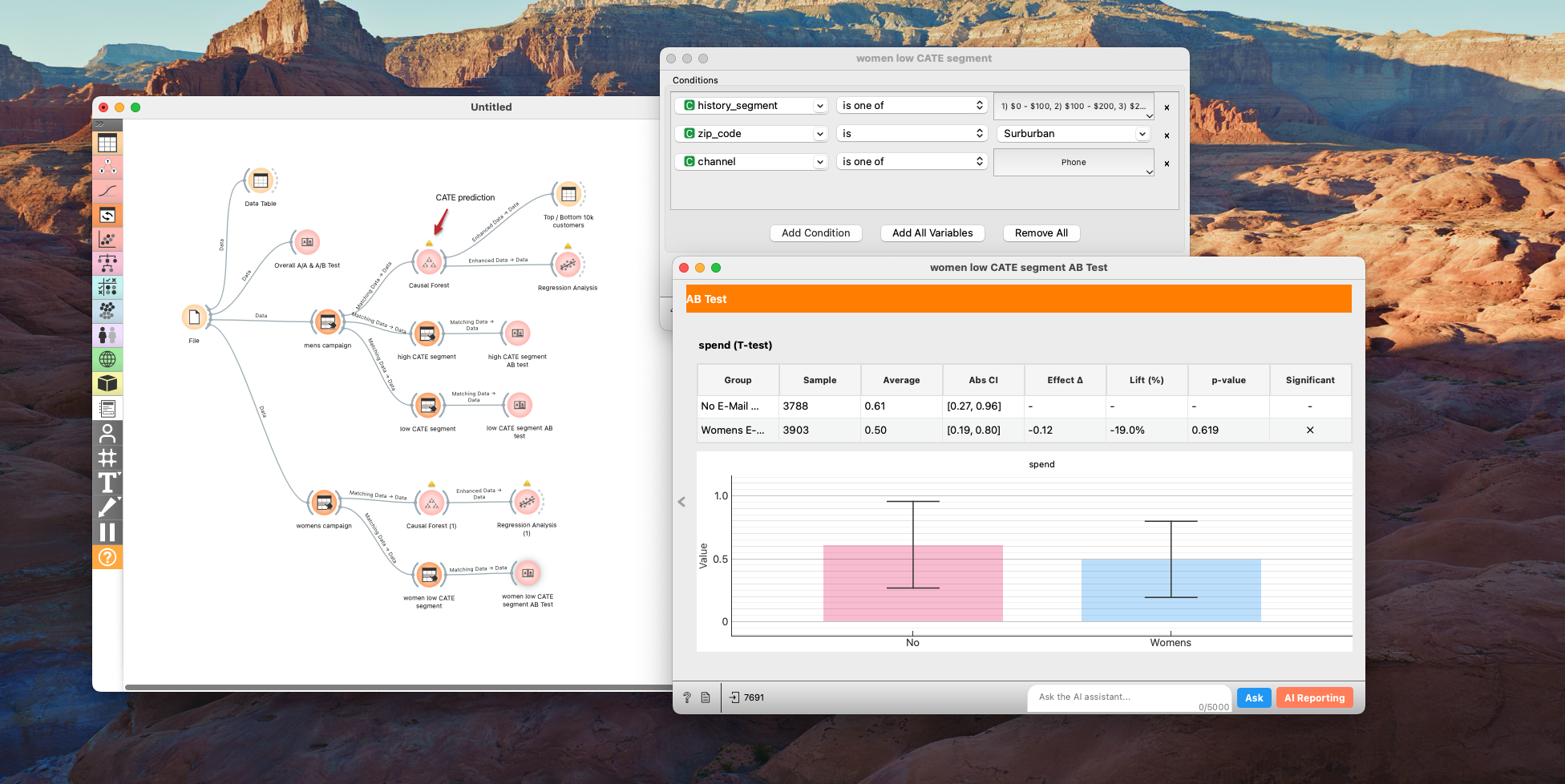Click the globe category icon in sidebar
The width and height of the screenshot is (1565, 784).
pos(107,359)
